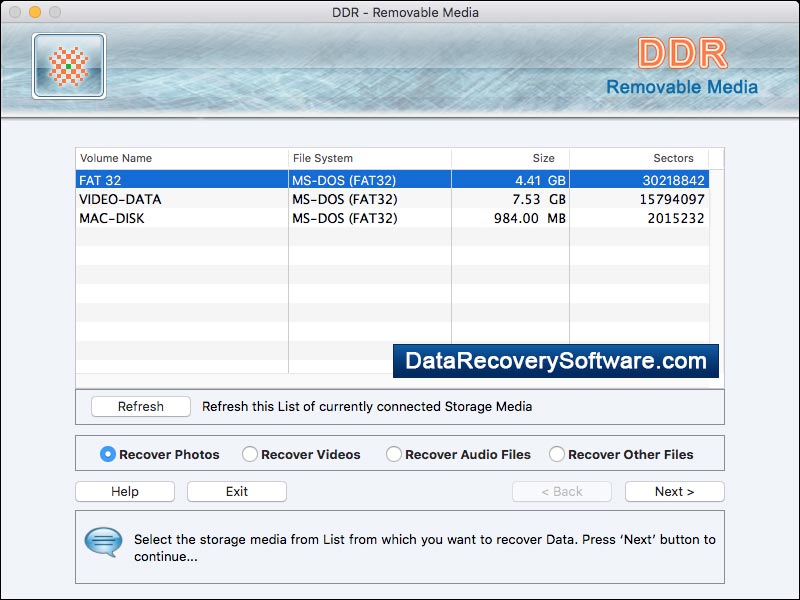Open the Help window
Viewport: 800px width, 600px height.
coord(124,491)
